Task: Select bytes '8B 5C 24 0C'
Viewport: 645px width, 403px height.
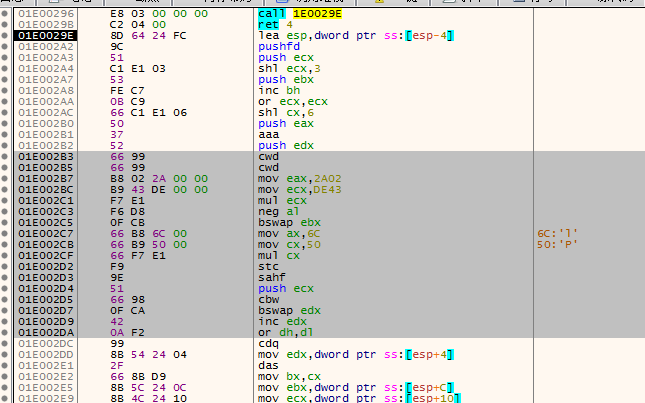Action: click(x=148, y=388)
